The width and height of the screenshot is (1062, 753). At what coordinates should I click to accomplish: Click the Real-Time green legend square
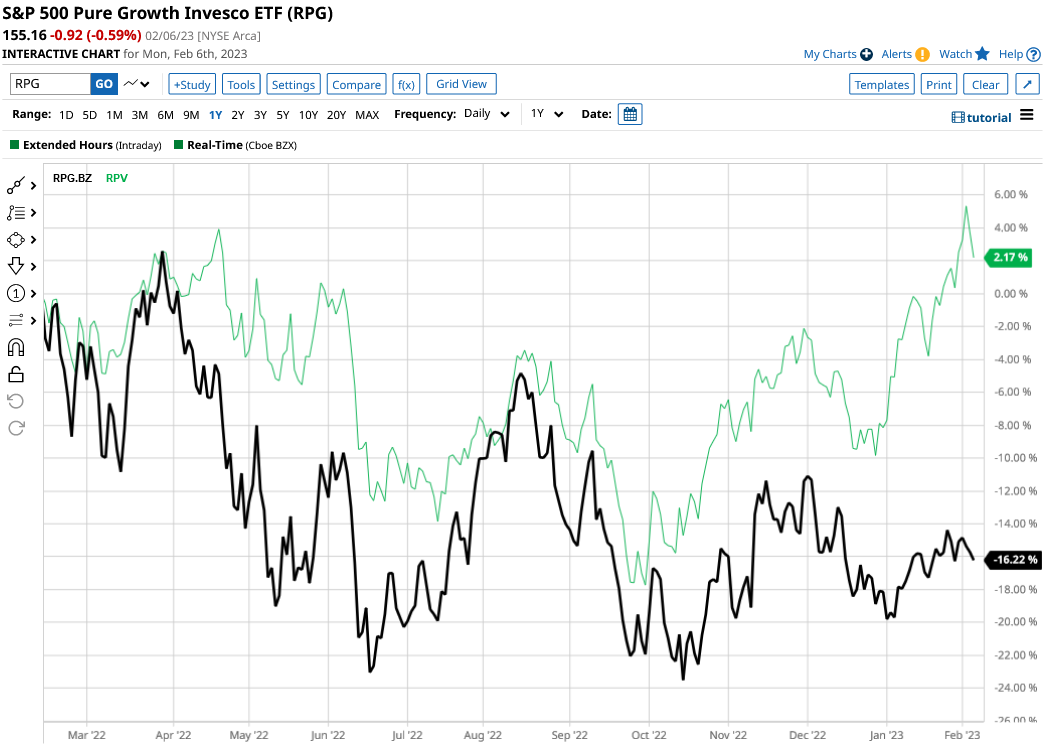coord(179,144)
